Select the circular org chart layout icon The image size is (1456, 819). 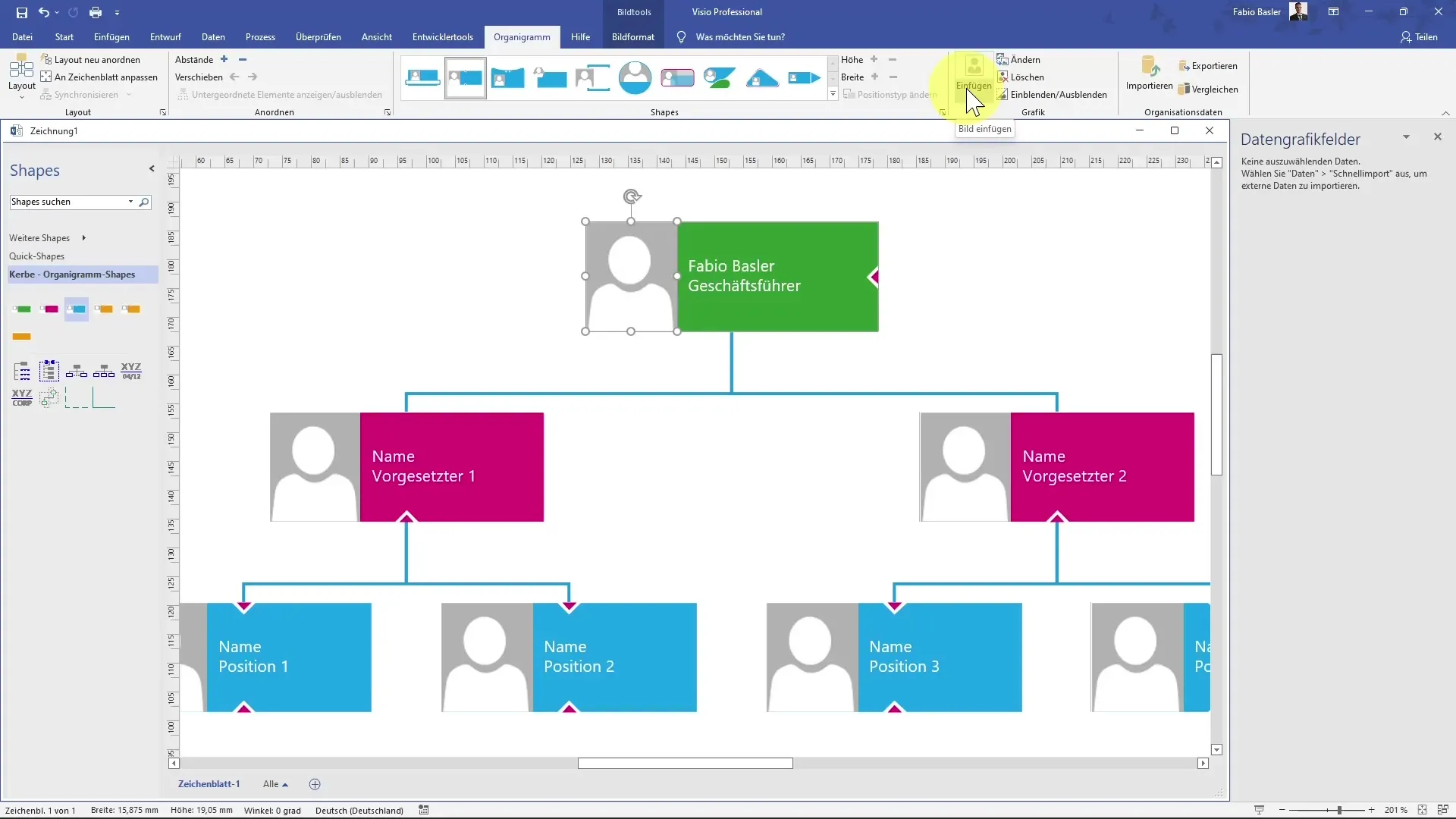click(x=636, y=78)
